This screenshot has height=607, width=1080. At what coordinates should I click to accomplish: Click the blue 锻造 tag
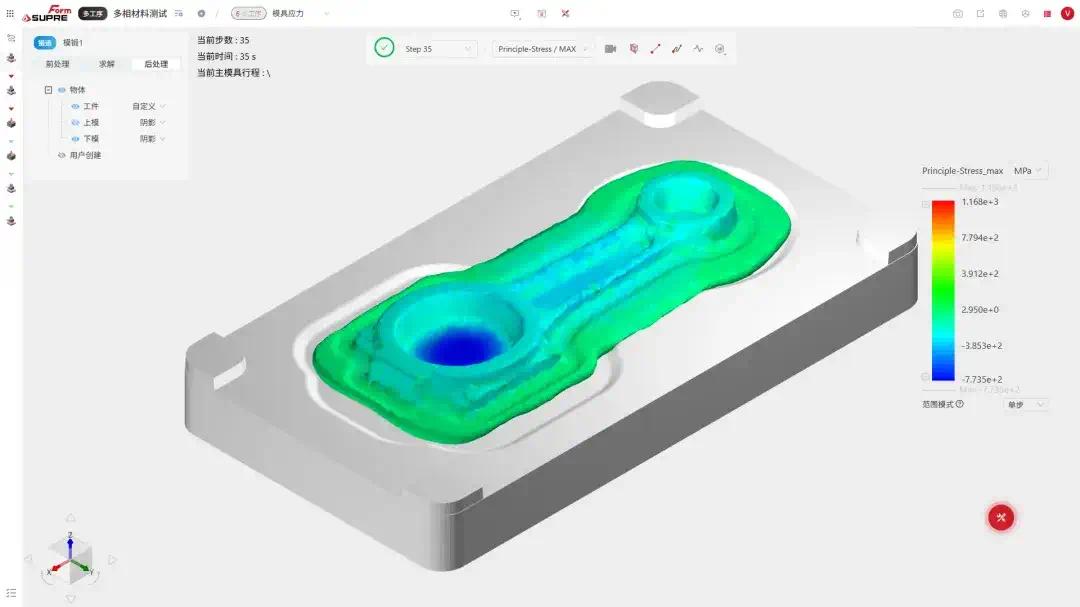[45, 43]
